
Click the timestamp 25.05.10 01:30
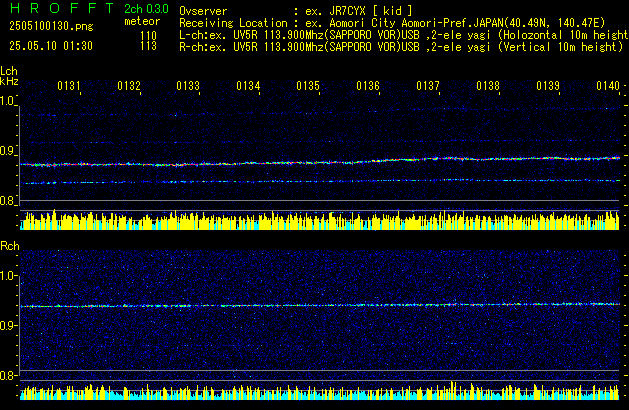pyautogui.click(x=51, y=46)
